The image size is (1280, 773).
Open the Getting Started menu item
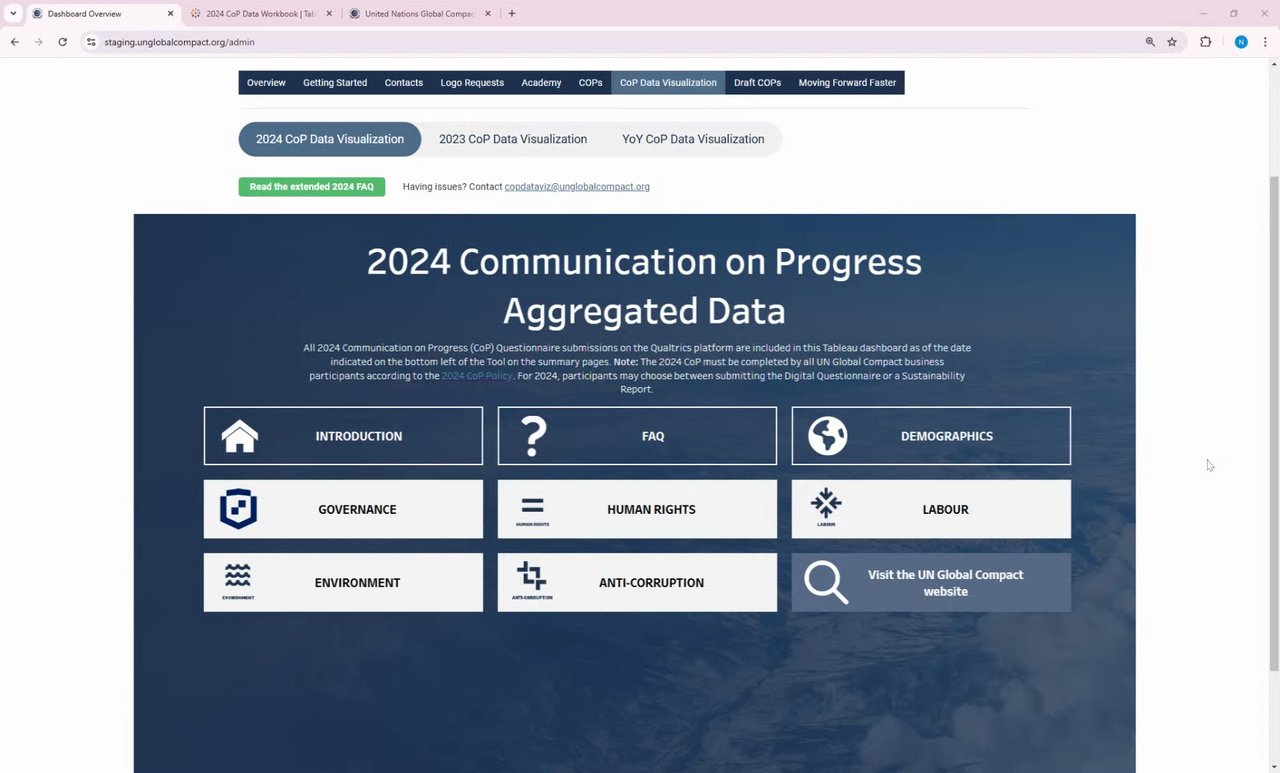tap(335, 83)
